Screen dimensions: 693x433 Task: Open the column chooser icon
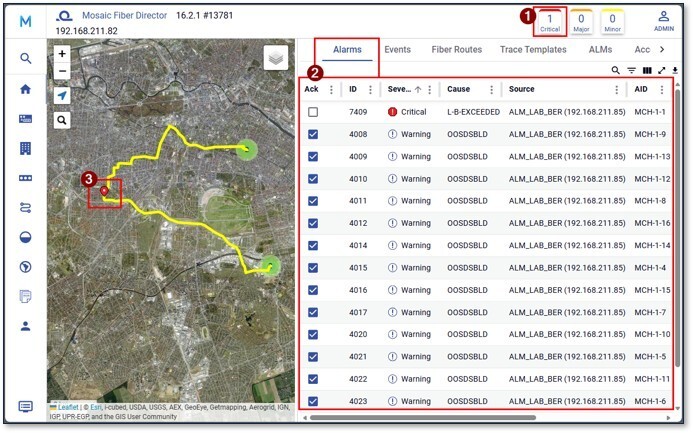click(x=647, y=70)
